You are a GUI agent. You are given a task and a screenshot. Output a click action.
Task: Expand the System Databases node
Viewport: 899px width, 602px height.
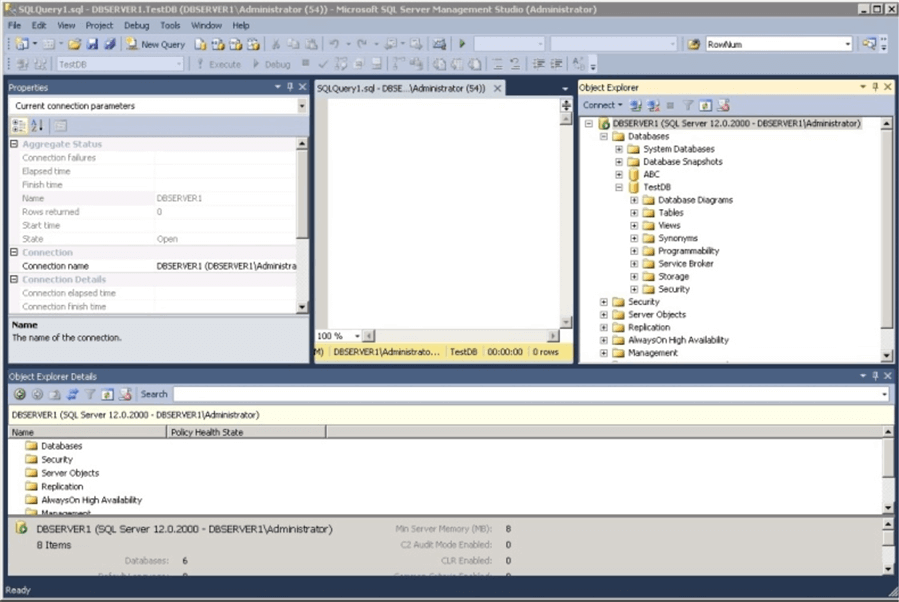point(619,149)
